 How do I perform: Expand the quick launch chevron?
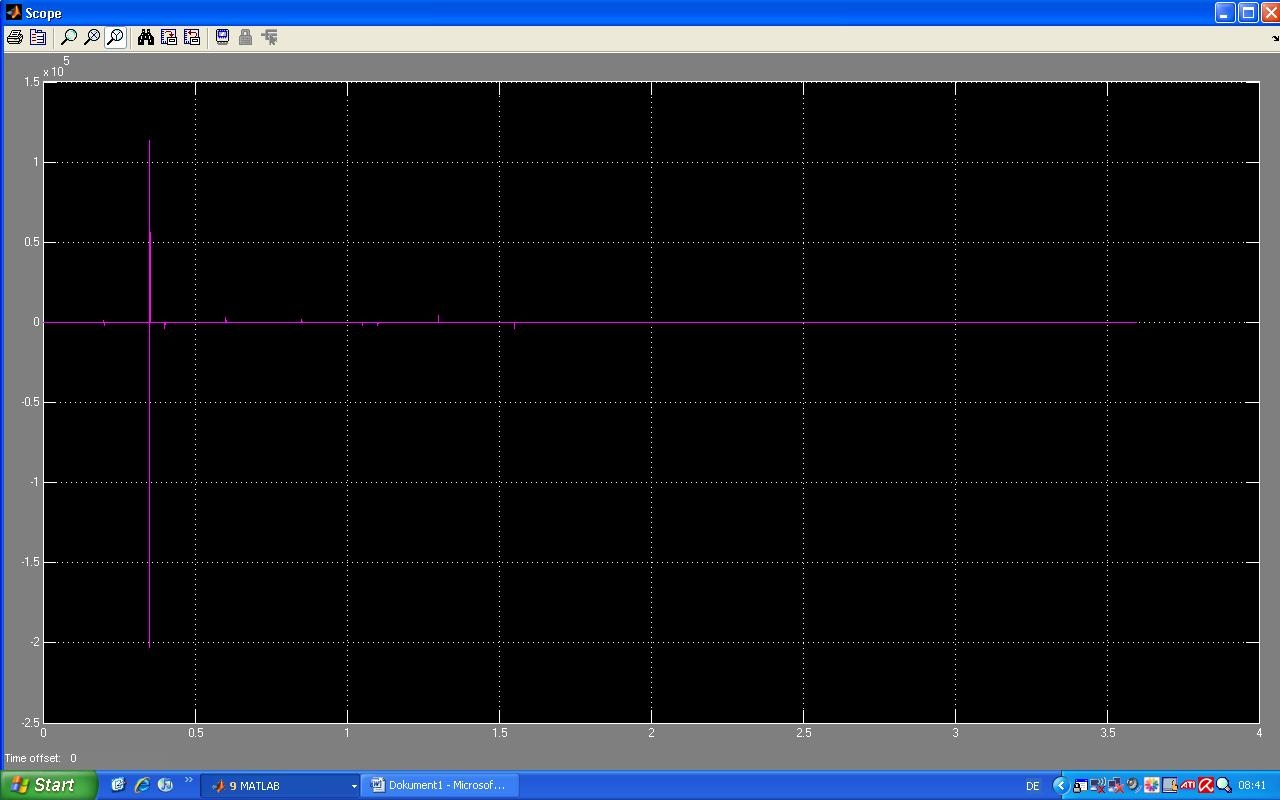pos(188,781)
